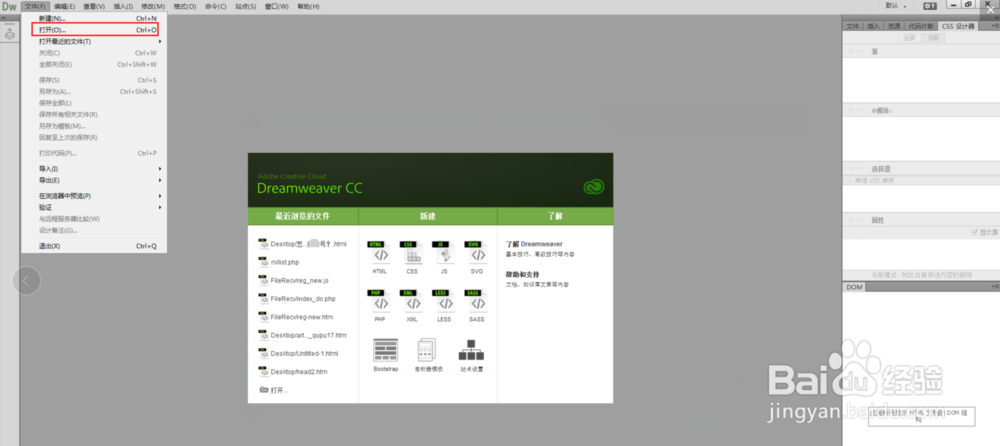Create a new PHP file icon

pos(380,302)
